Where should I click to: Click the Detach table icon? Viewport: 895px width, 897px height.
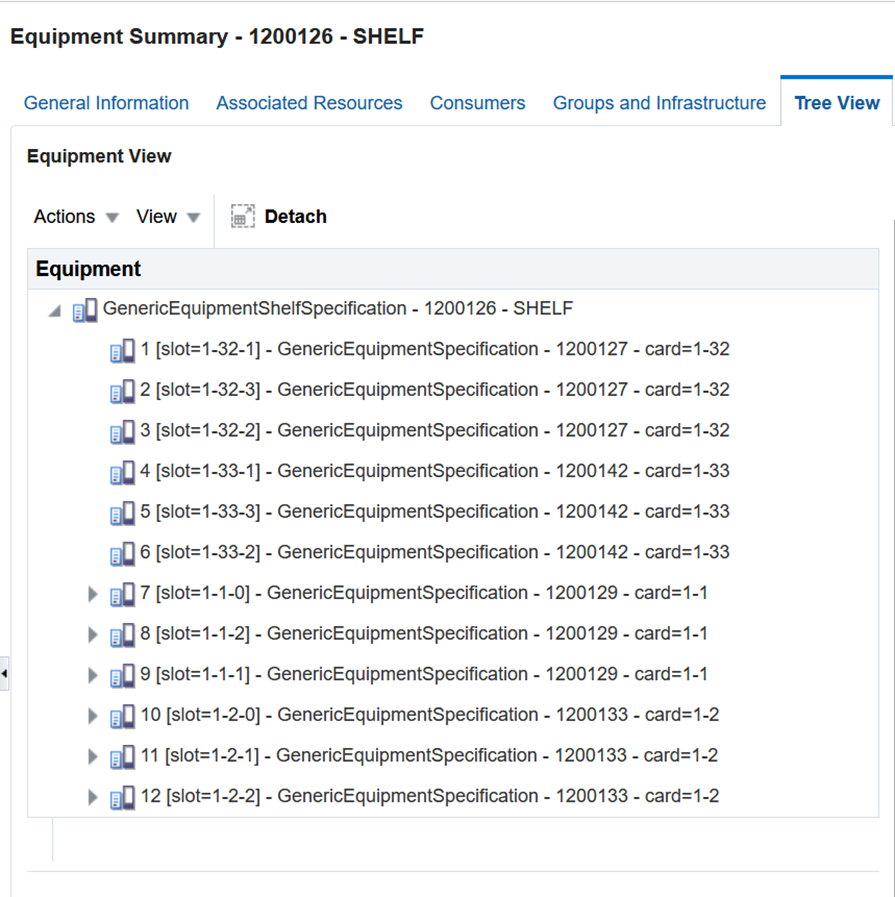[x=242, y=216]
